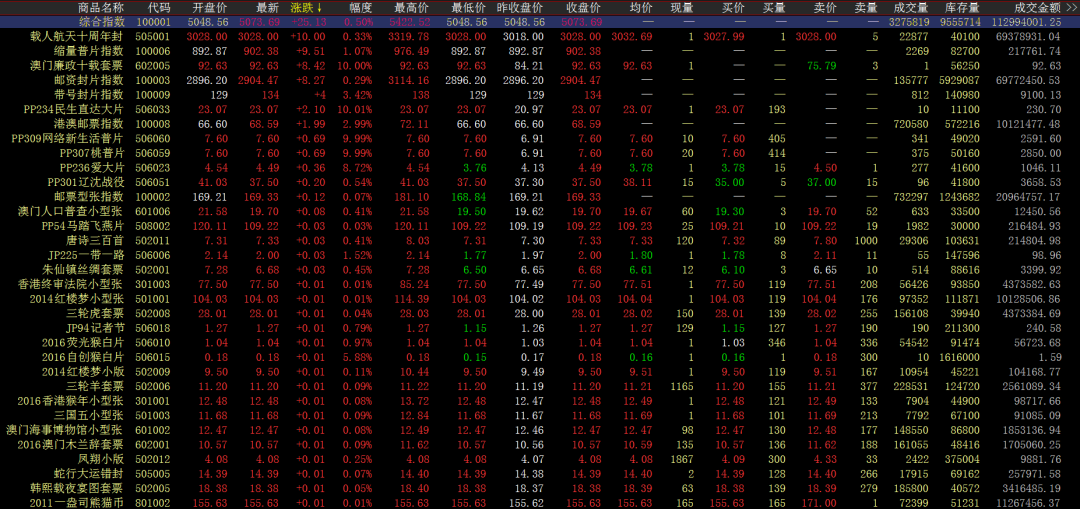Image resolution: width=1080 pixels, height=509 pixels.
Task: Select the 邮资封片指数 row
Action: click(x=540, y=80)
